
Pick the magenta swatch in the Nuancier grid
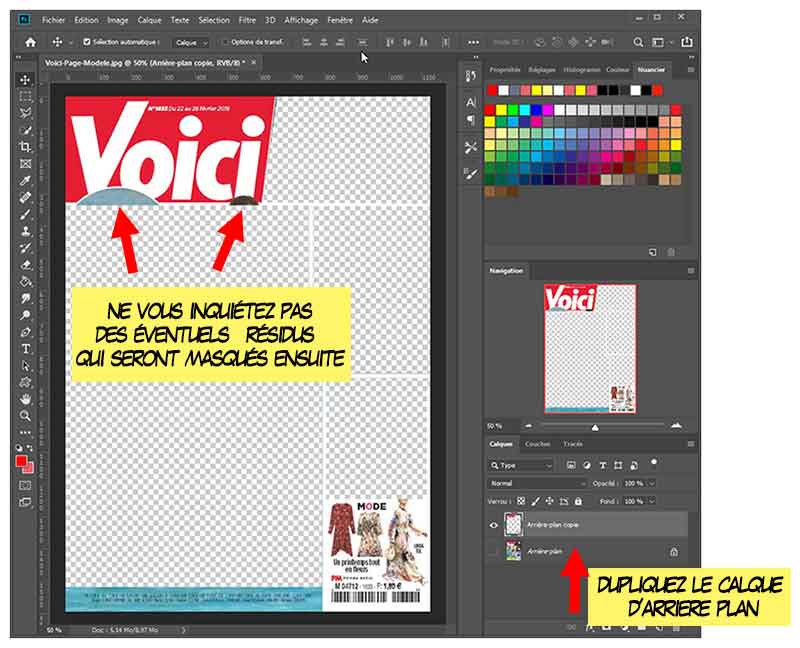(x=548, y=110)
